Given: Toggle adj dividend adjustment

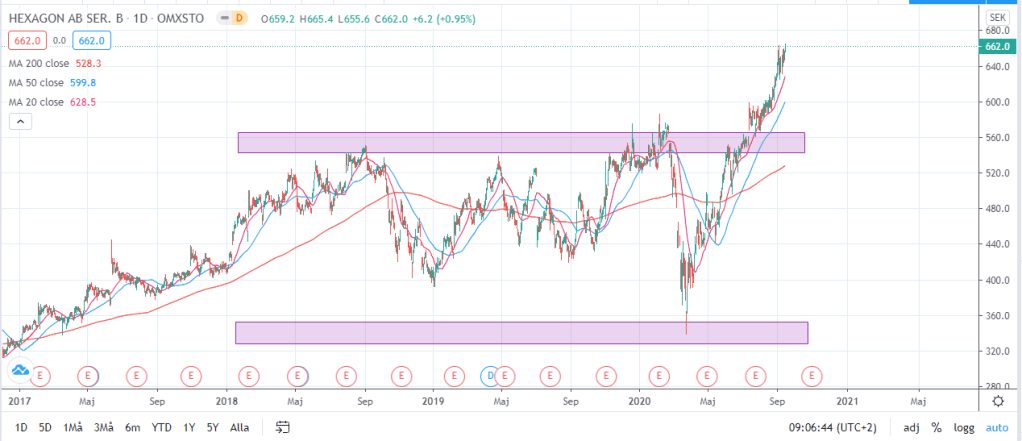Looking at the screenshot, I should point(910,427).
